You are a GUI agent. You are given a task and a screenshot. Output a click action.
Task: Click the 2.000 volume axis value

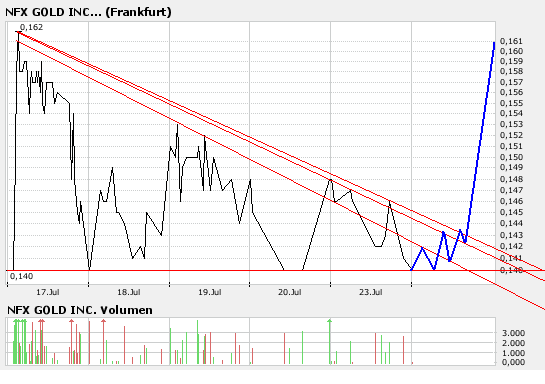[513, 343]
